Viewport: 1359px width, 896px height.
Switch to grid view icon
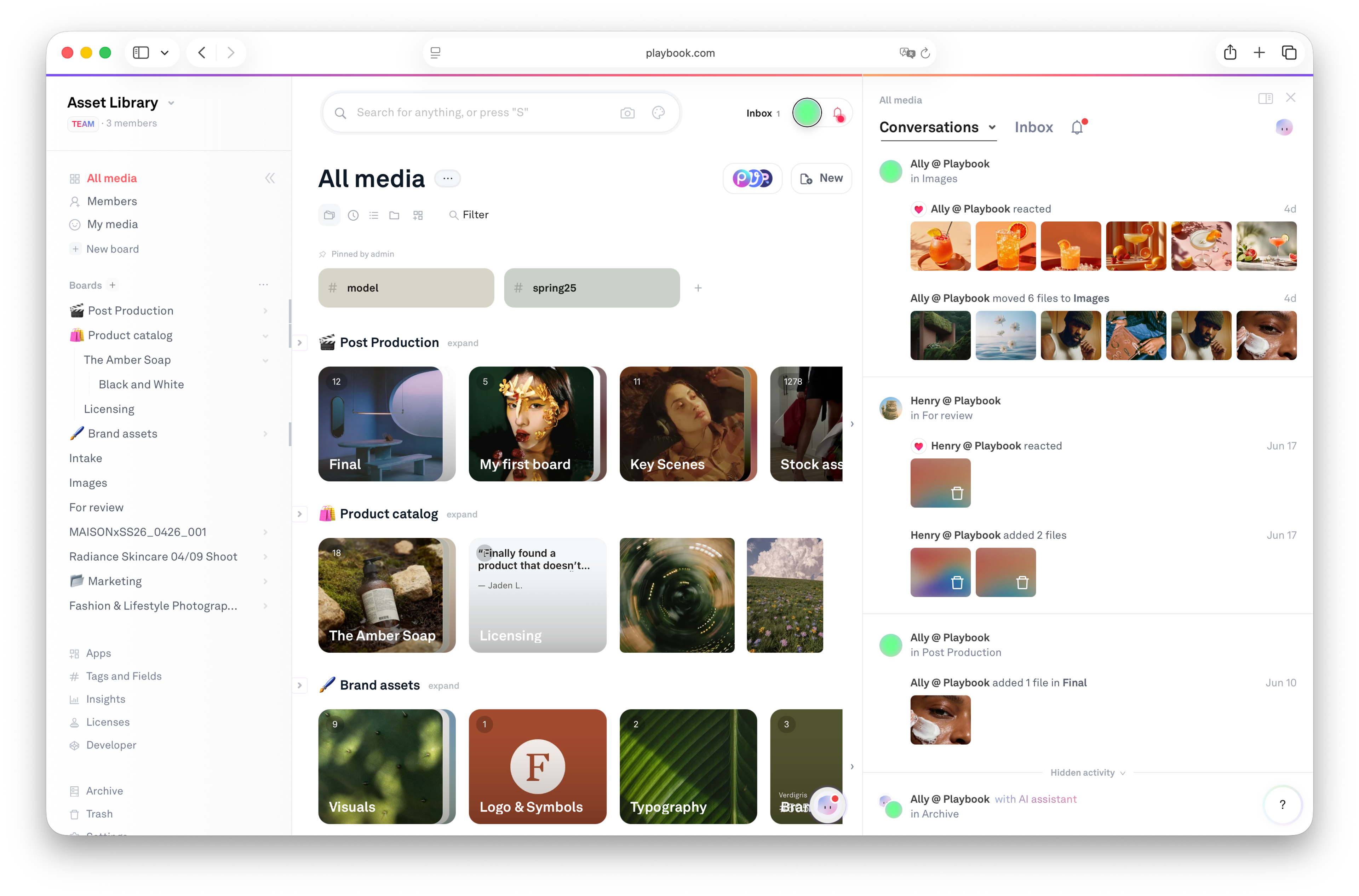tap(418, 215)
